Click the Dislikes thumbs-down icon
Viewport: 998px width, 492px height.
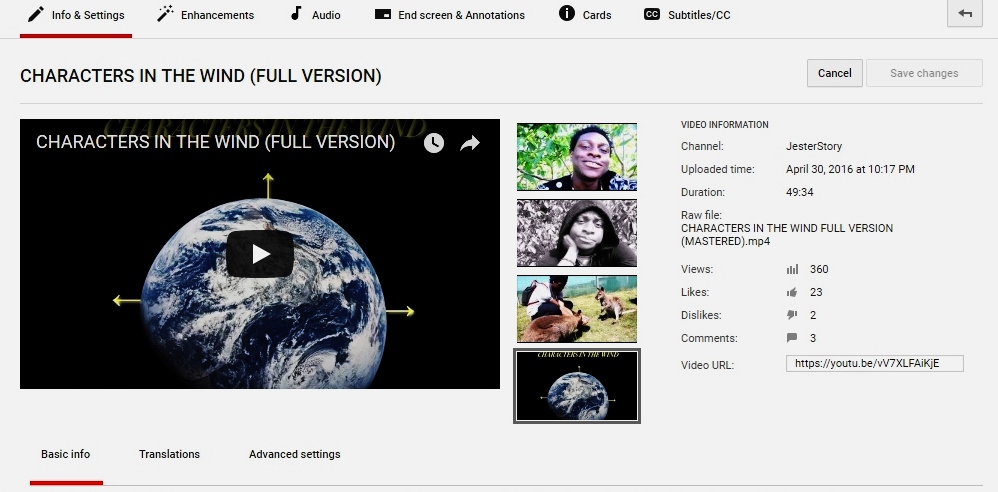tap(792, 314)
